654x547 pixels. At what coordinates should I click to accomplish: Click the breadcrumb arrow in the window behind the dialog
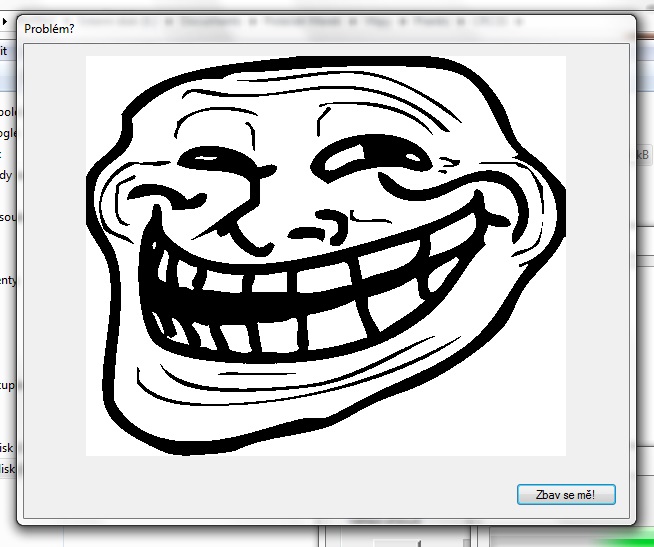click(x=5, y=21)
